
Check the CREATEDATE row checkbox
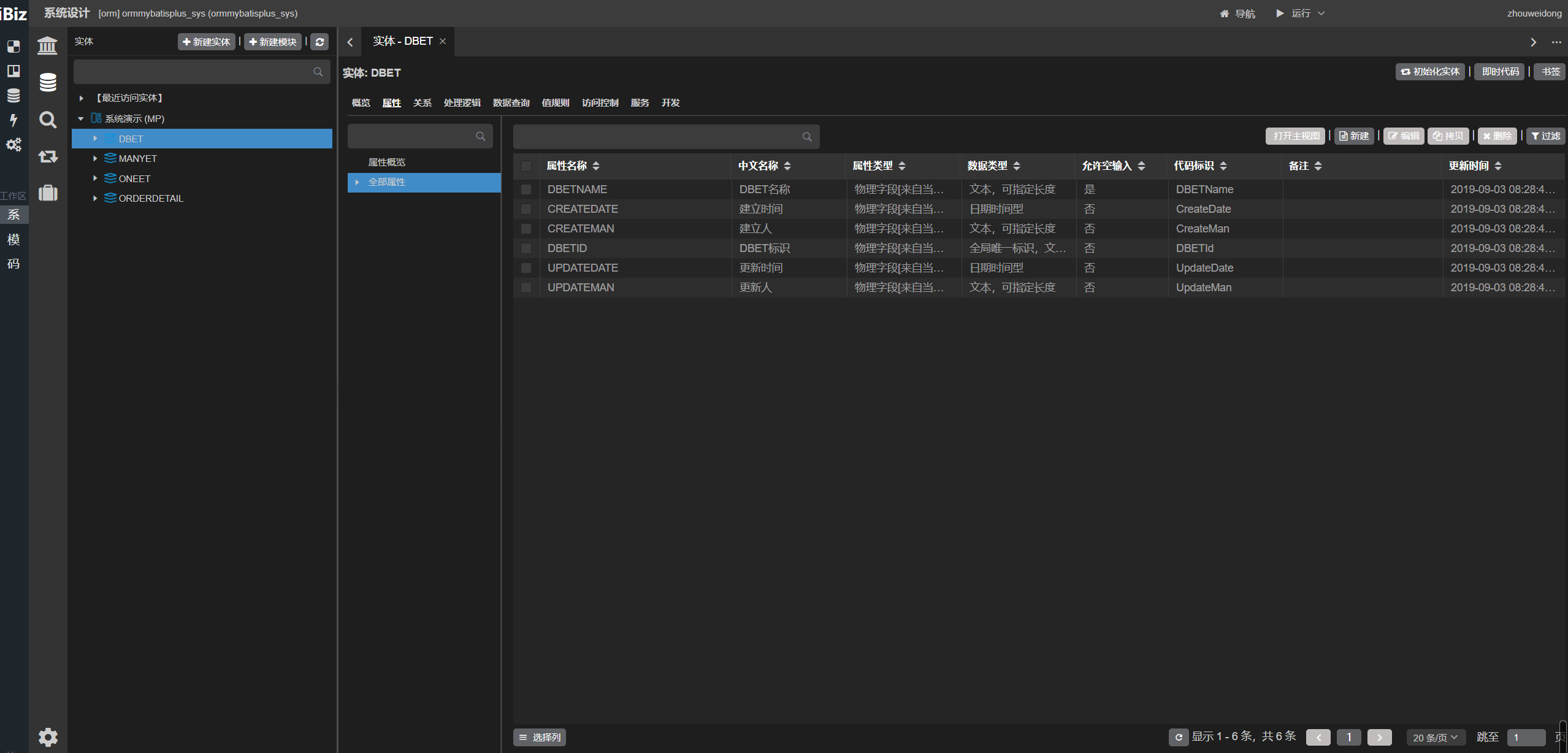pyautogui.click(x=526, y=209)
